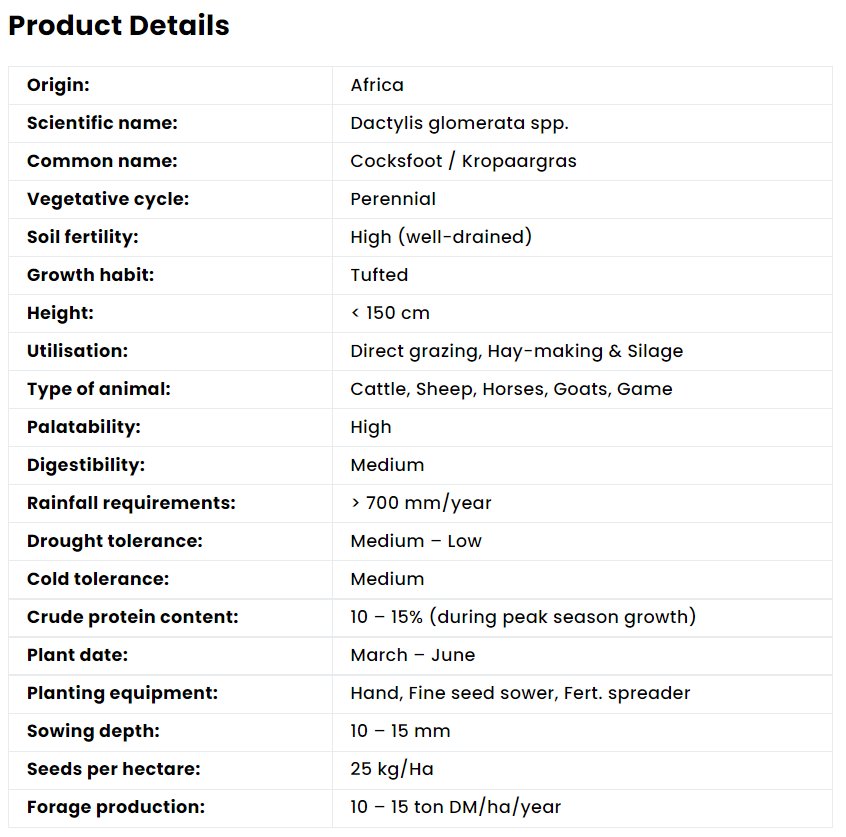This screenshot has height=837, width=846.
Task: Click the March – June plant date
Action: click(x=413, y=655)
